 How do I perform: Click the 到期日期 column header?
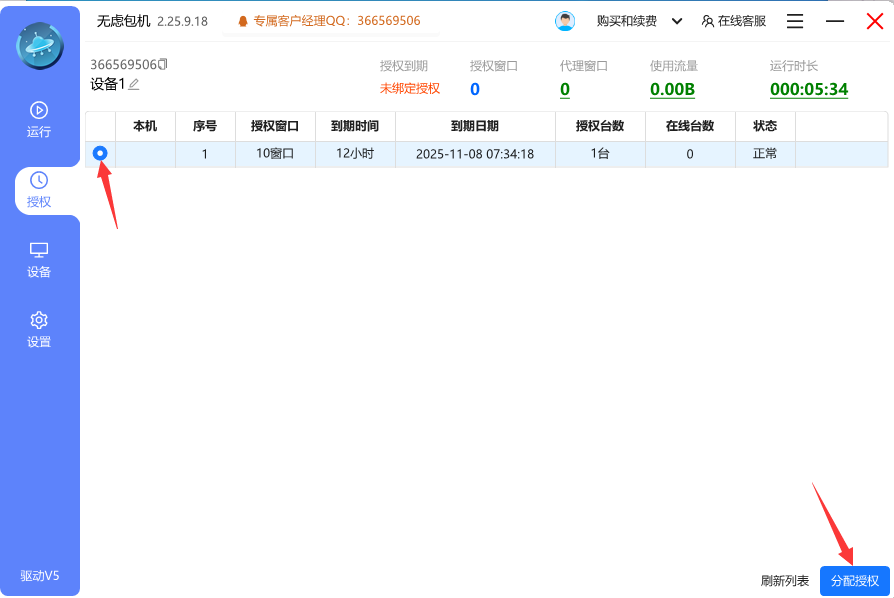tap(475, 126)
